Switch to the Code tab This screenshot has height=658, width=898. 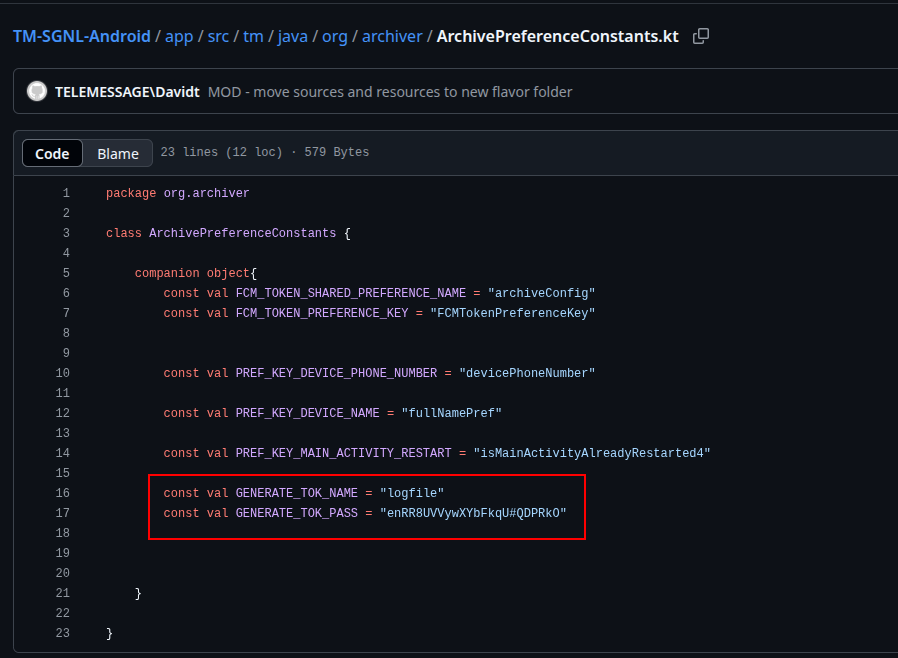(52, 153)
